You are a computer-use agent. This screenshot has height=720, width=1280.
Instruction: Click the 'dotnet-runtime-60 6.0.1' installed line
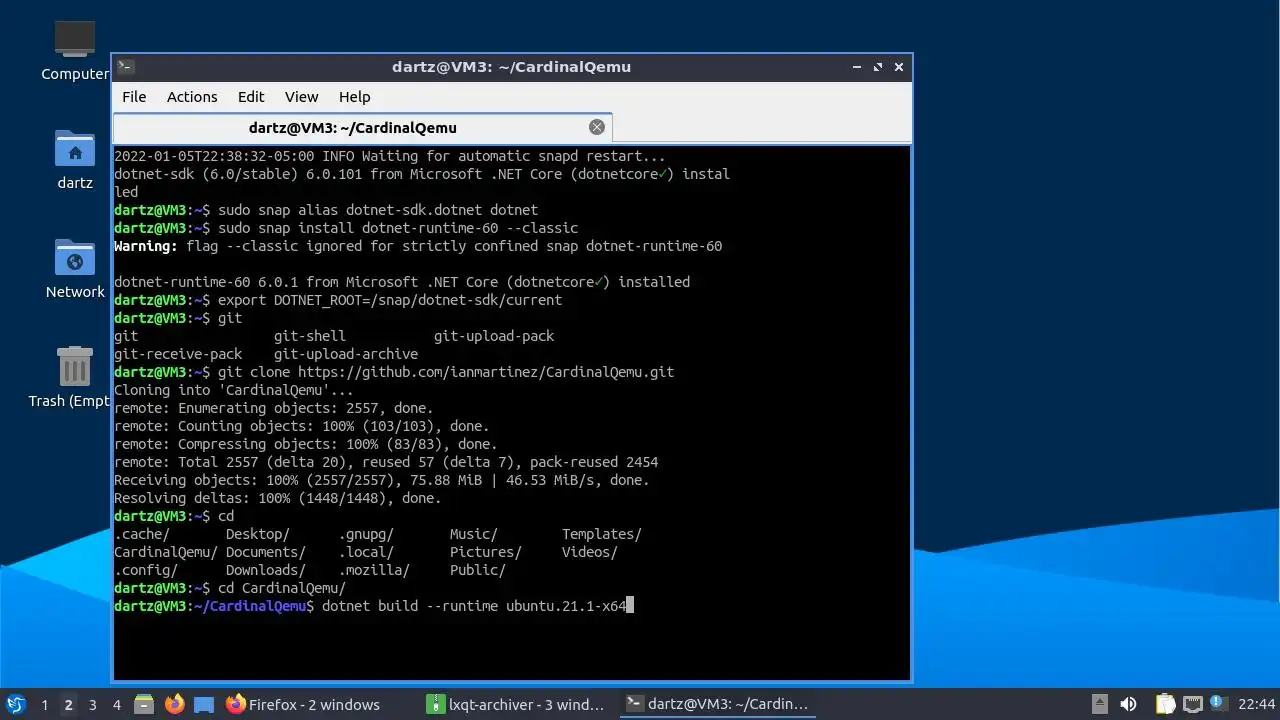click(402, 282)
